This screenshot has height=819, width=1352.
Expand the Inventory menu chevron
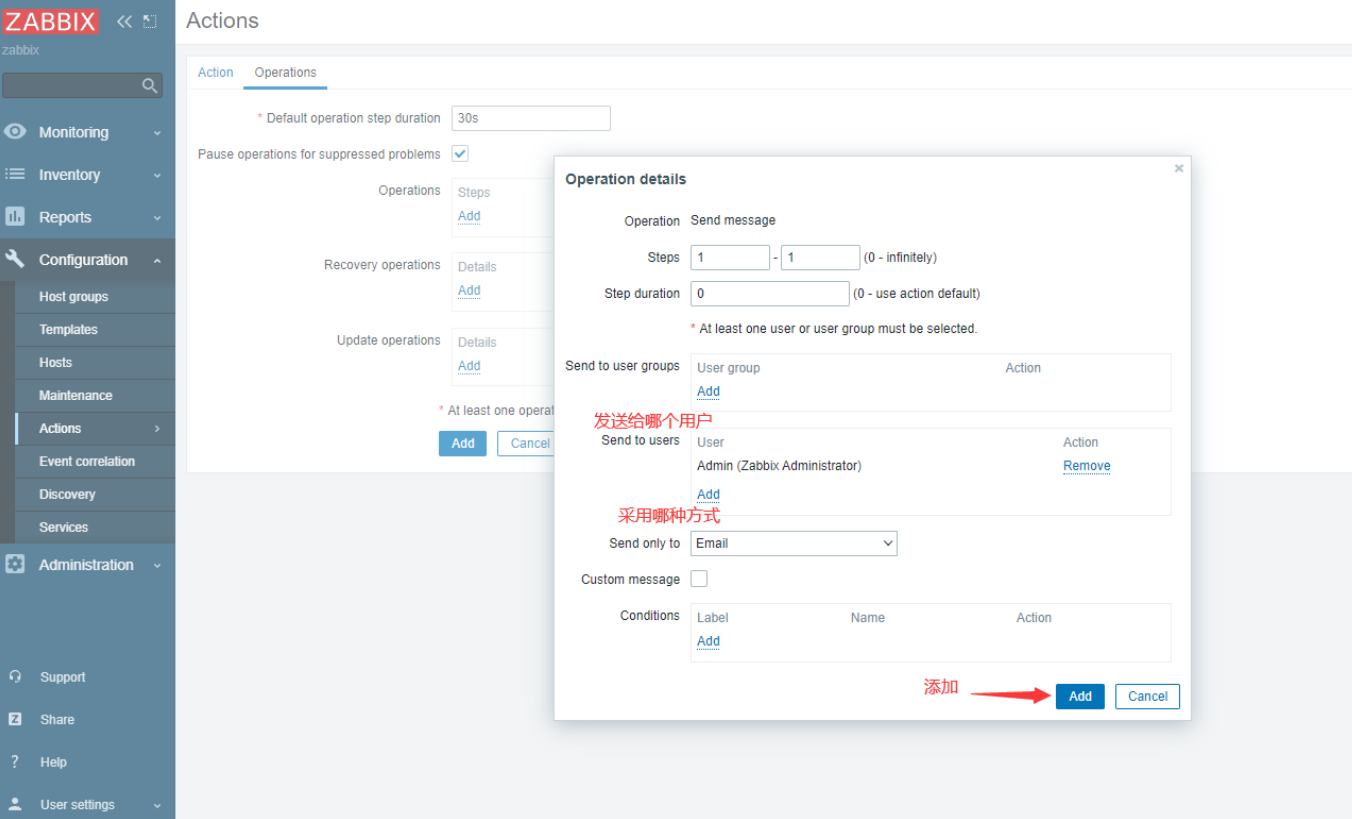(157, 175)
